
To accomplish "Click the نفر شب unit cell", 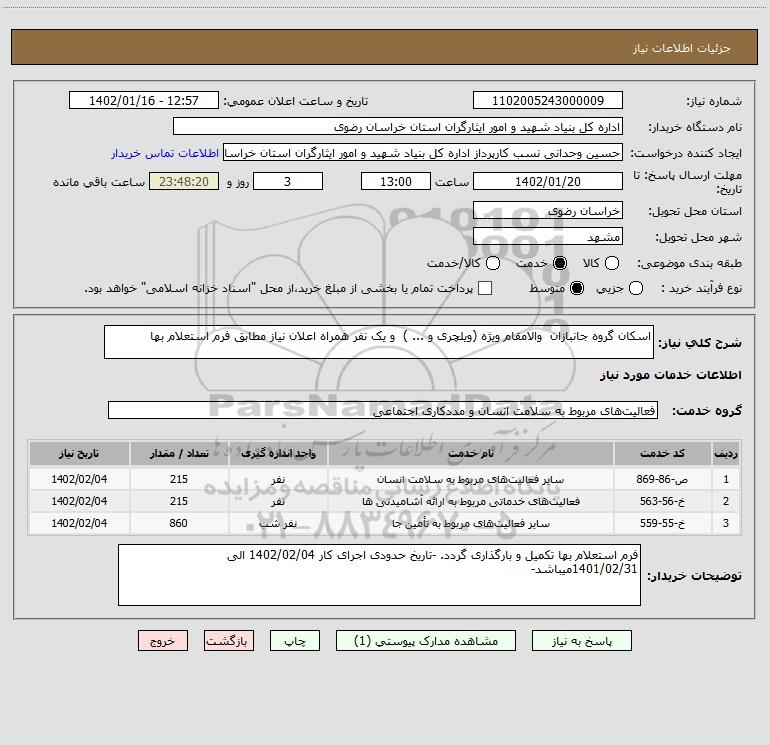I will point(278,524).
